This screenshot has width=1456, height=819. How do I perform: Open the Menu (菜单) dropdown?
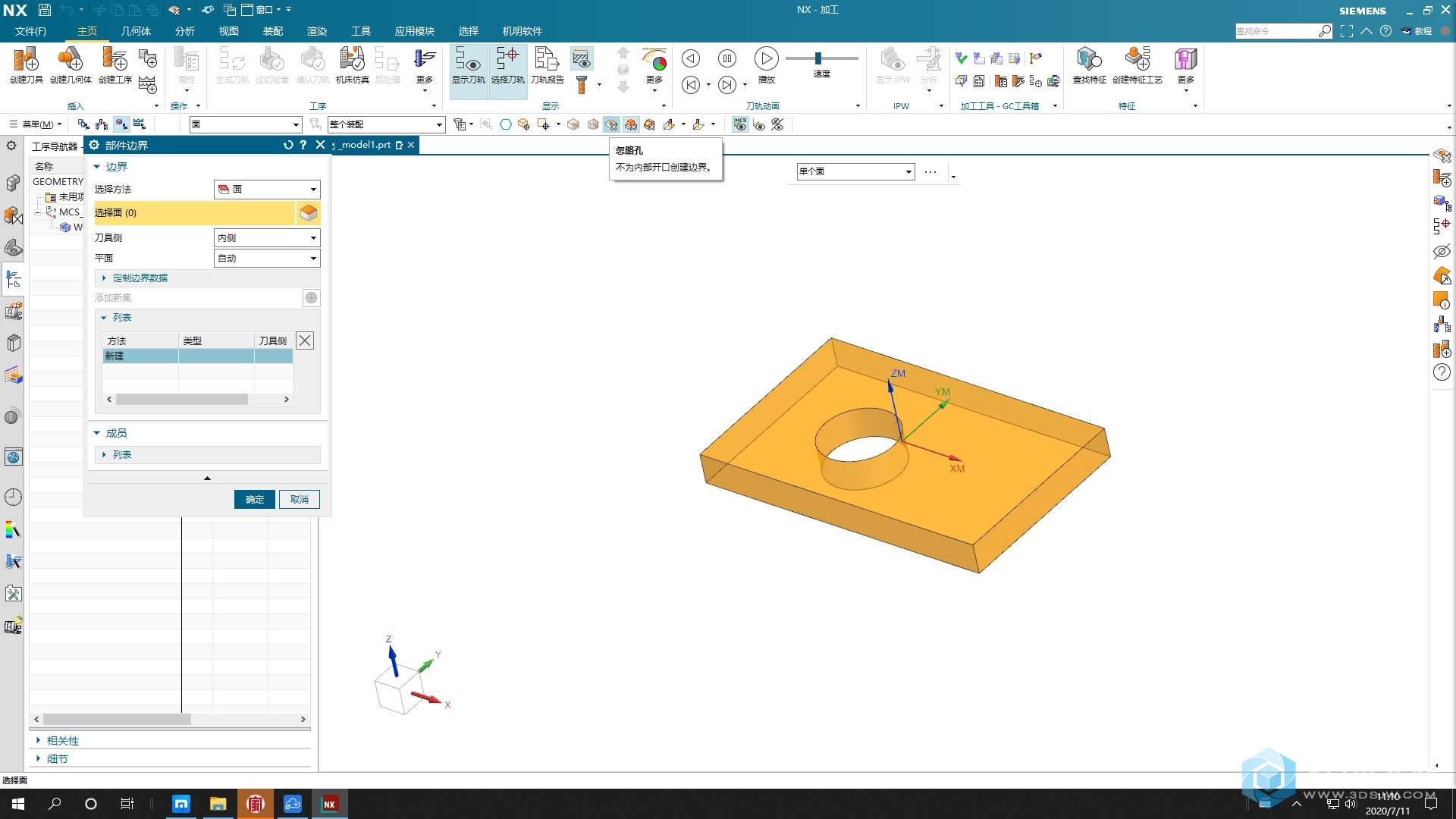36,124
